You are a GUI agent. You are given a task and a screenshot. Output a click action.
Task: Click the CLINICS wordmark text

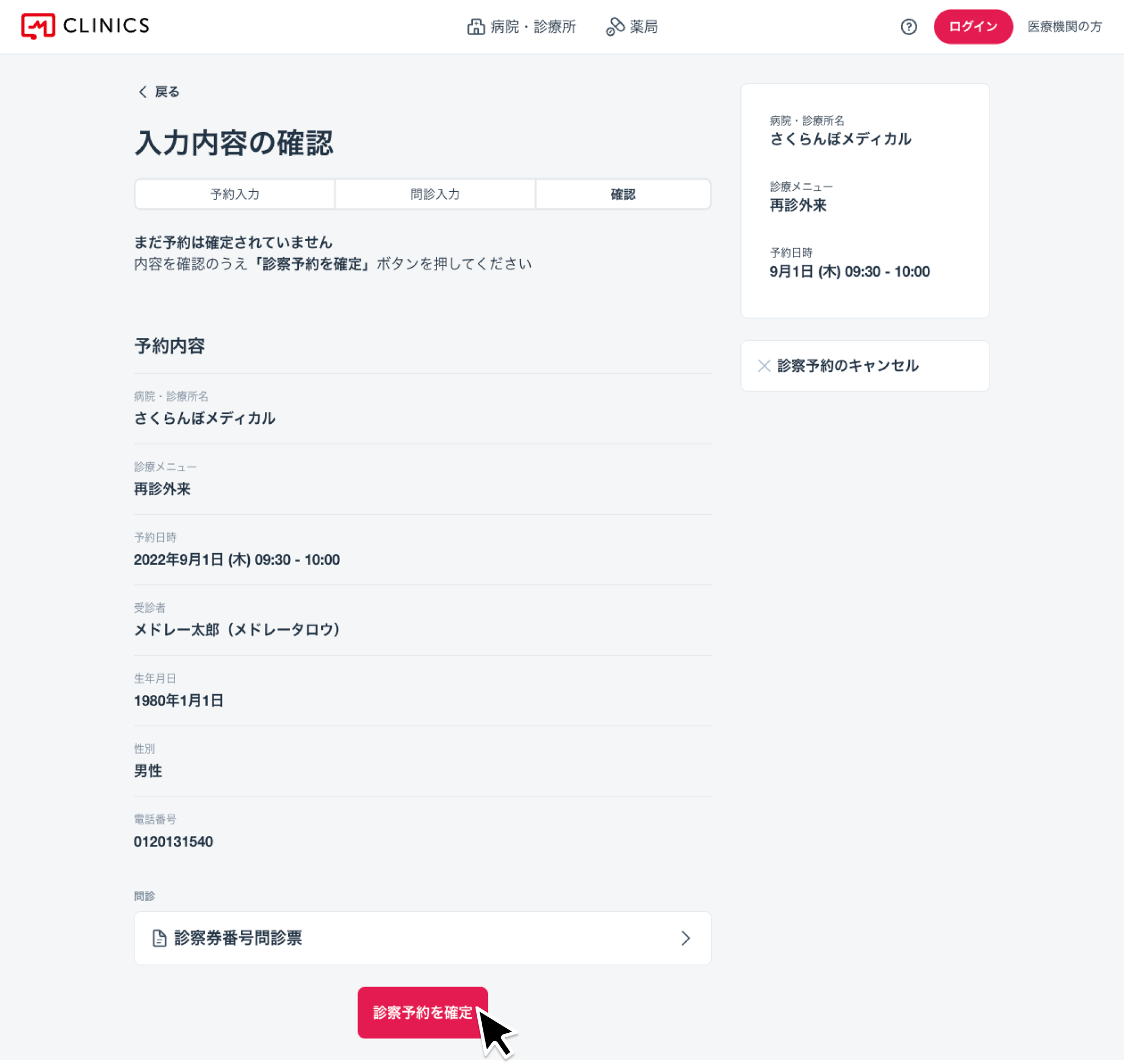(x=106, y=26)
